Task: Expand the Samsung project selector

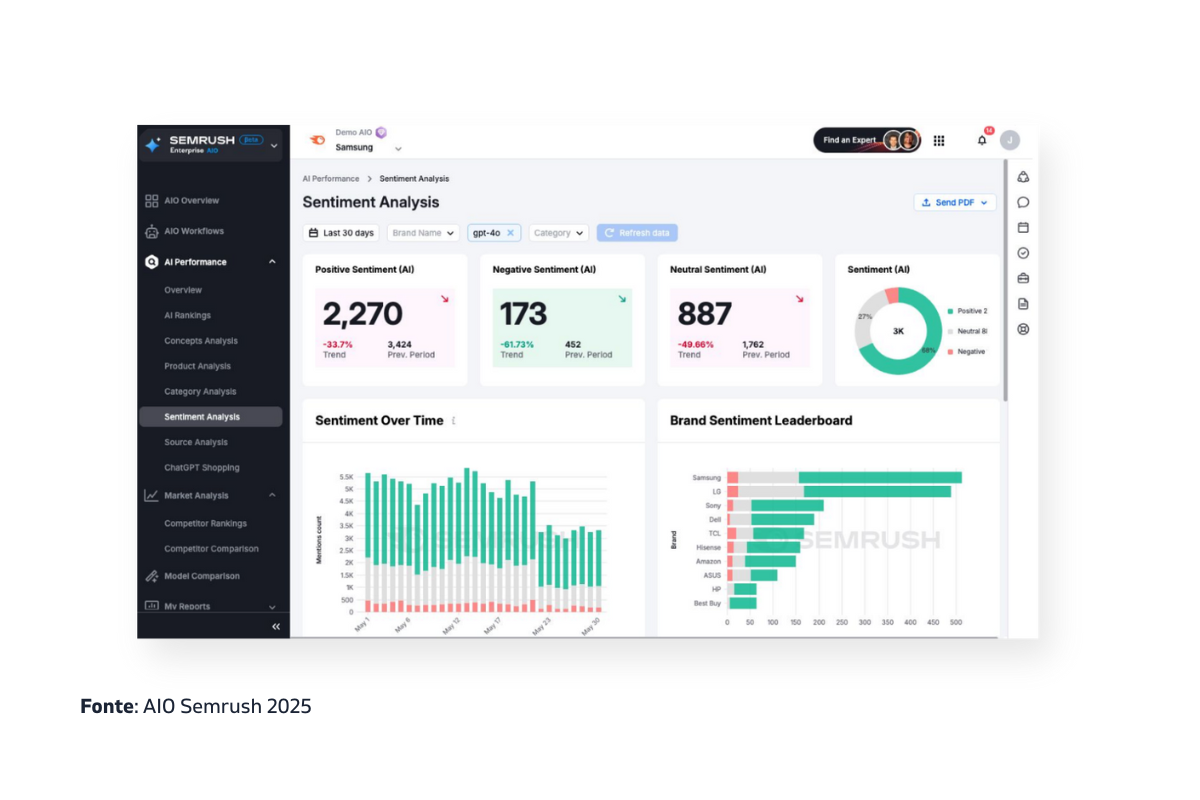Action: [398, 148]
